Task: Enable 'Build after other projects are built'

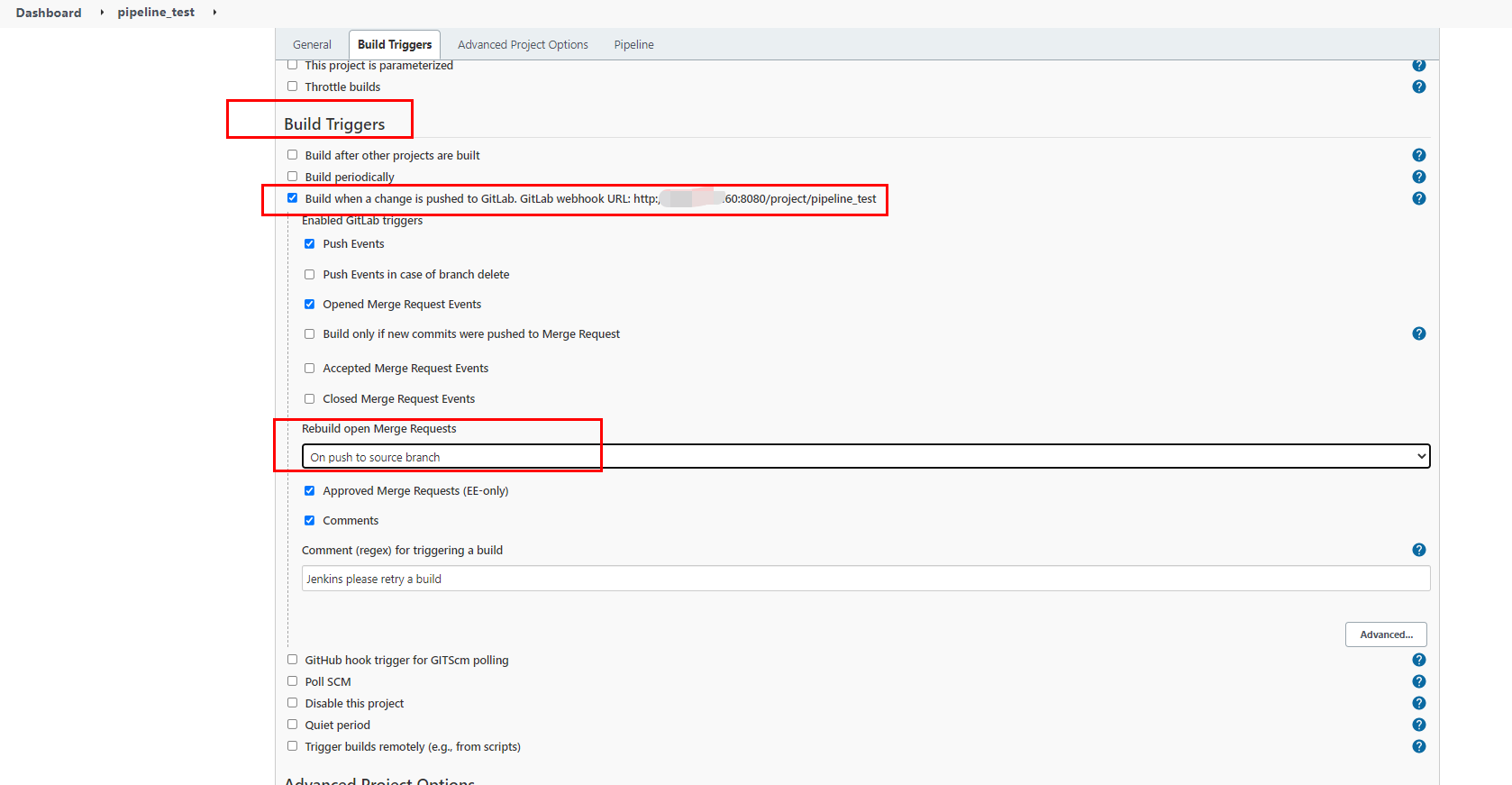Action: pos(292,155)
